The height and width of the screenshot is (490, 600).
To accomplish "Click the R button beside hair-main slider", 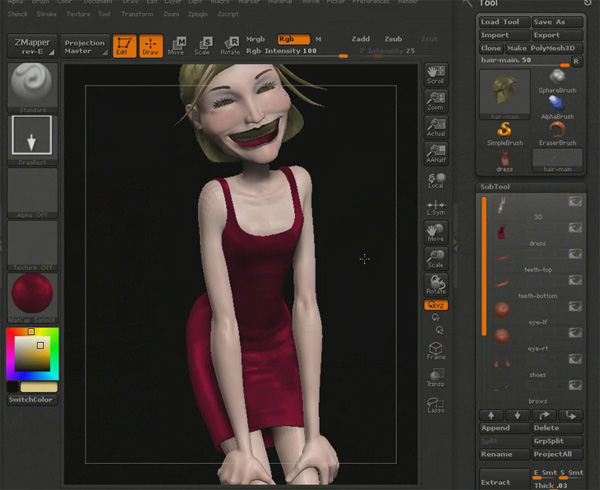I will point(577,61).
